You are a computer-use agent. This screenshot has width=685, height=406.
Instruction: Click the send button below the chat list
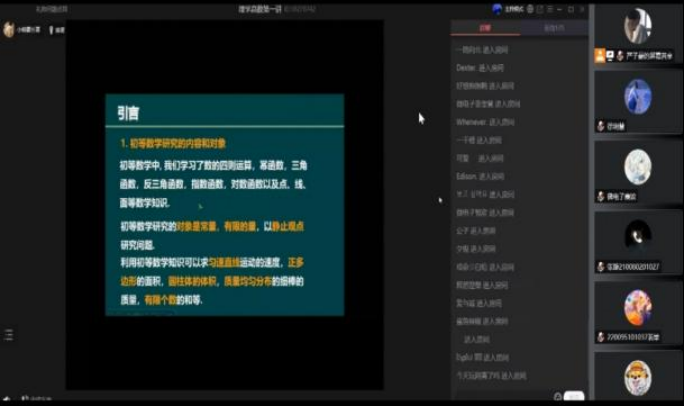(573, 396)
